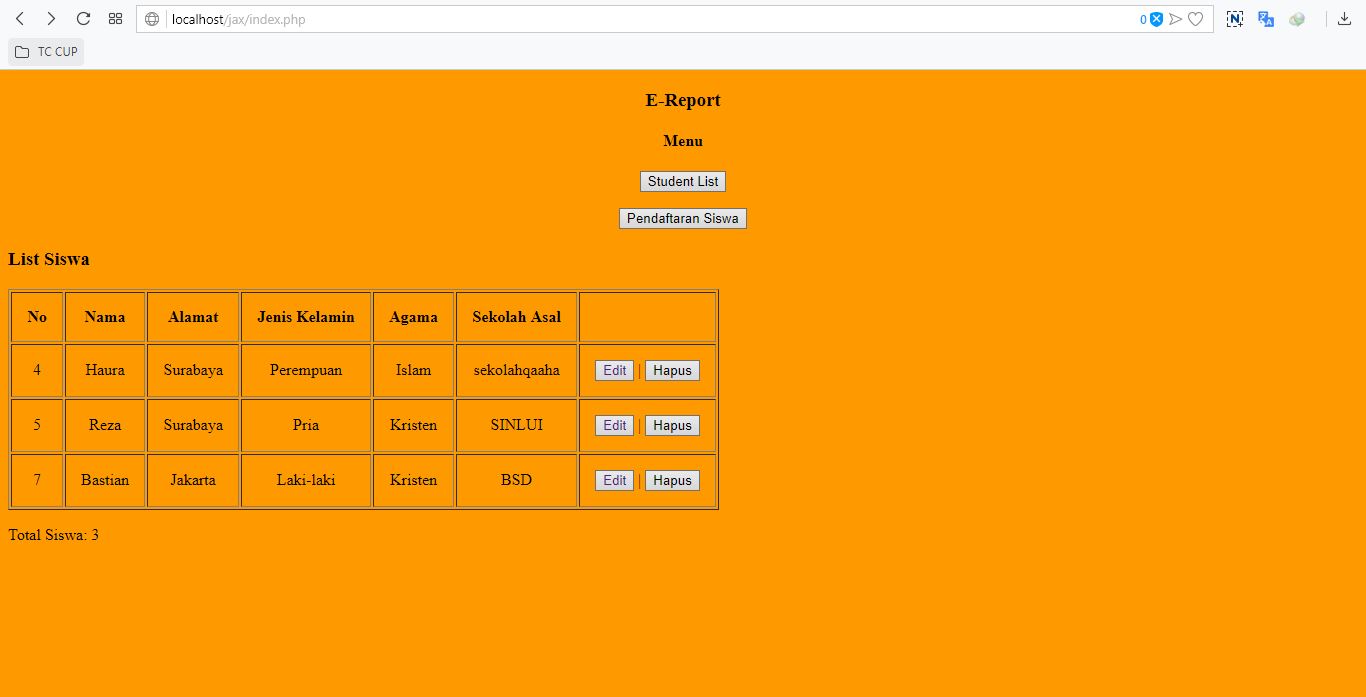Select the round extension globe icon
Viewport: 1366px width, 697px height.
(1297, 18)
